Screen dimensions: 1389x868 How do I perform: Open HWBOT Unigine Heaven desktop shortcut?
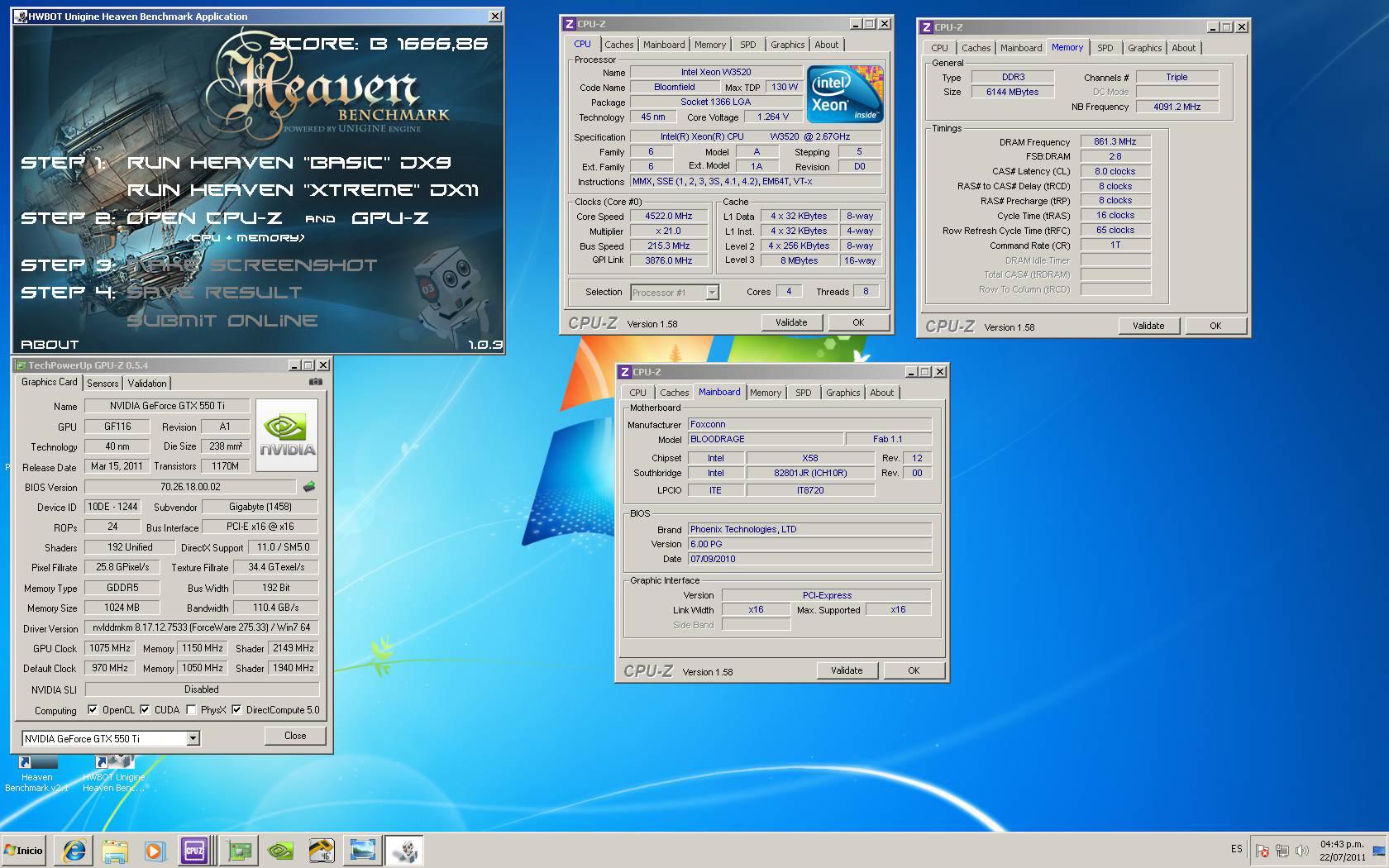[113, 774]
